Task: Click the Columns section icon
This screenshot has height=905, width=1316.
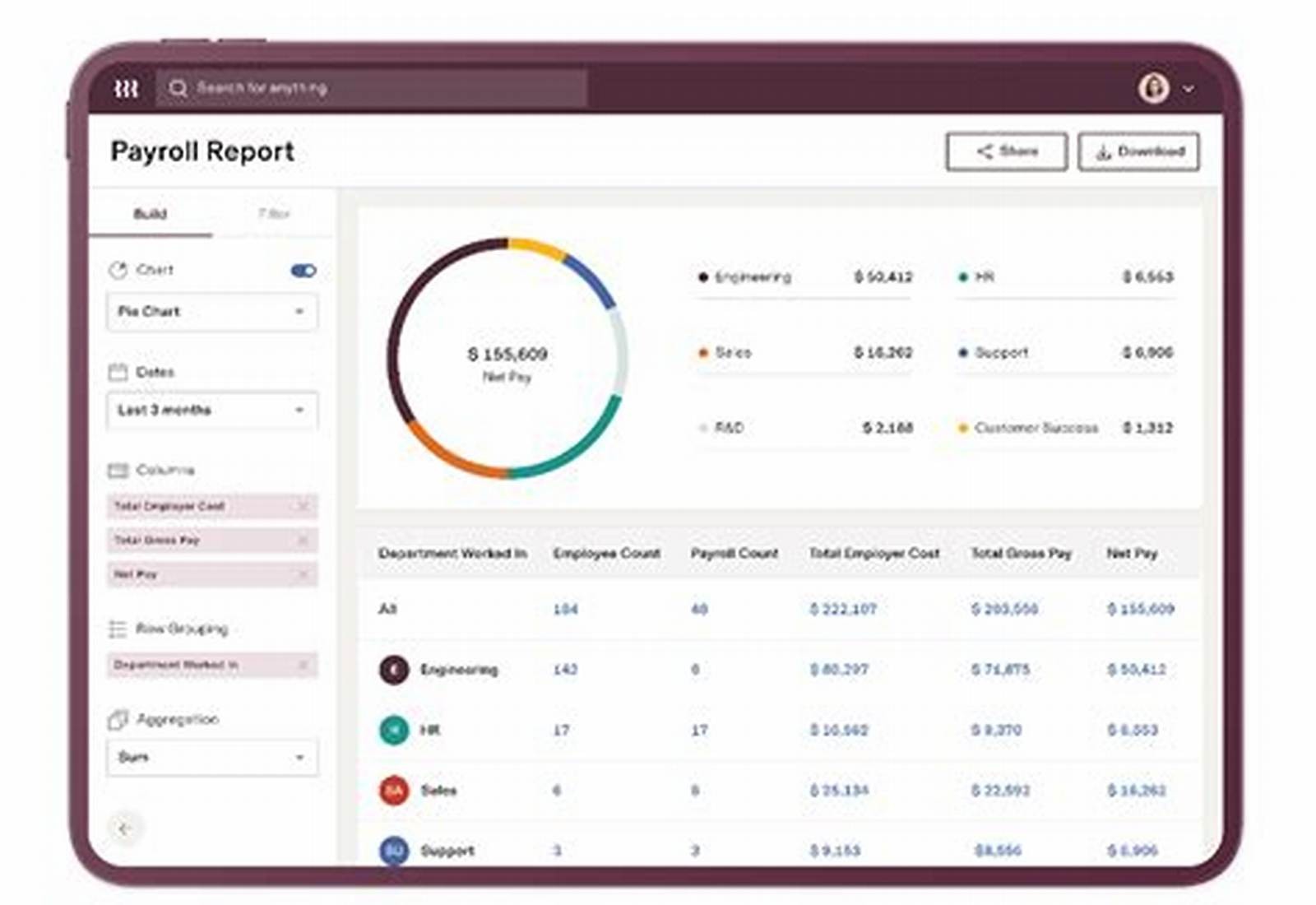Action: [x=118, y=471]
